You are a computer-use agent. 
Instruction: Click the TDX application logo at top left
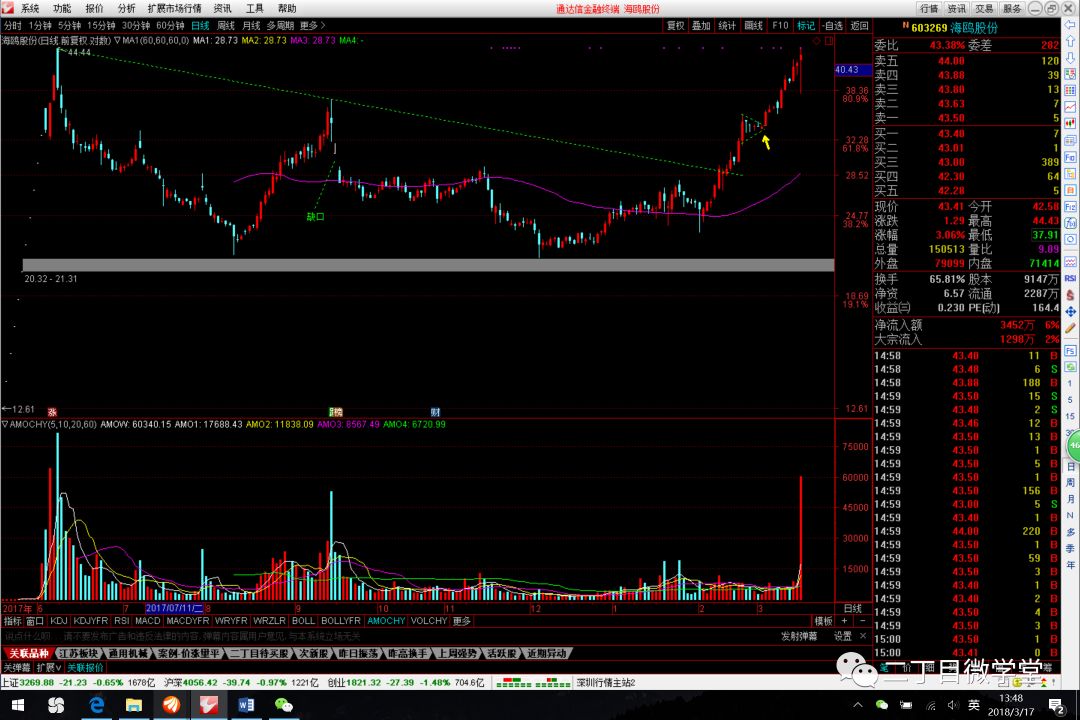coord(8,8)
